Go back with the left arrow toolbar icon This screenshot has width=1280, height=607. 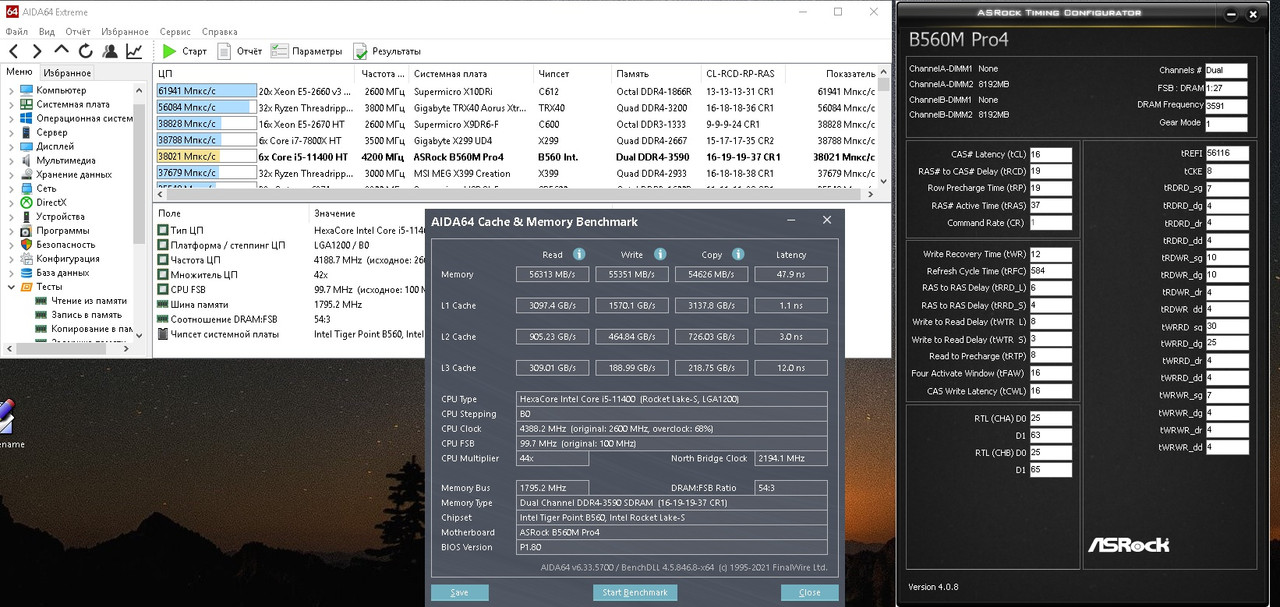[x=14, y=51]
